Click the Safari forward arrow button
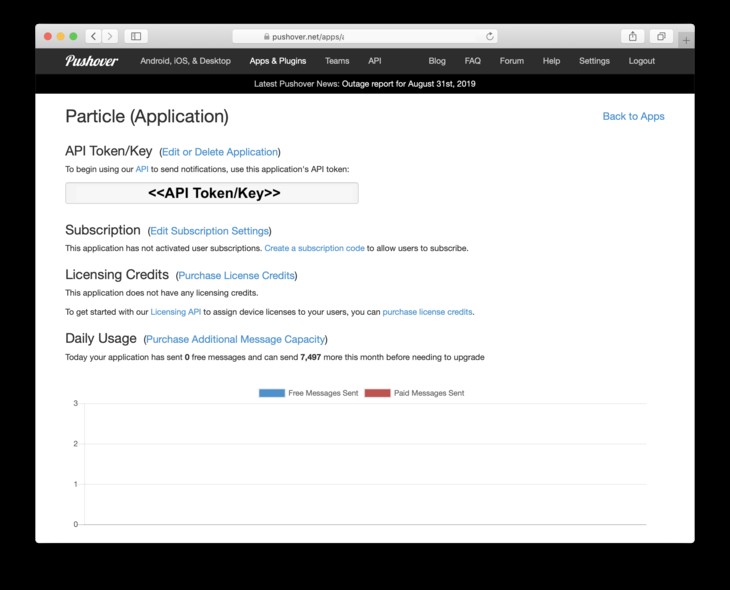The width and height of the screenshot is (730, 590). click(x=109, y=36)
